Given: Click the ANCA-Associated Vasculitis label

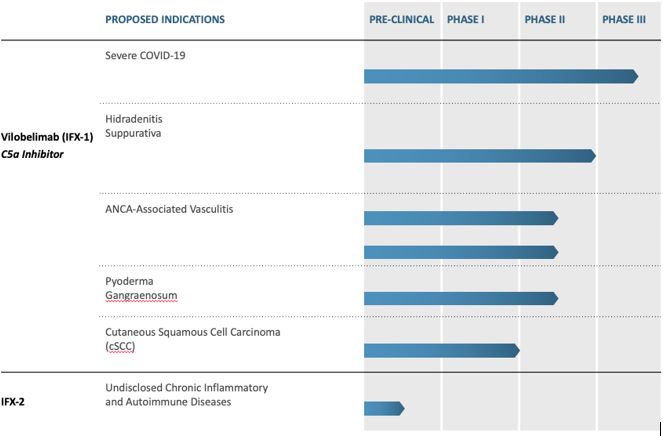Looking at the screenshot, I should pyautogui.click(x=168, y=209).
